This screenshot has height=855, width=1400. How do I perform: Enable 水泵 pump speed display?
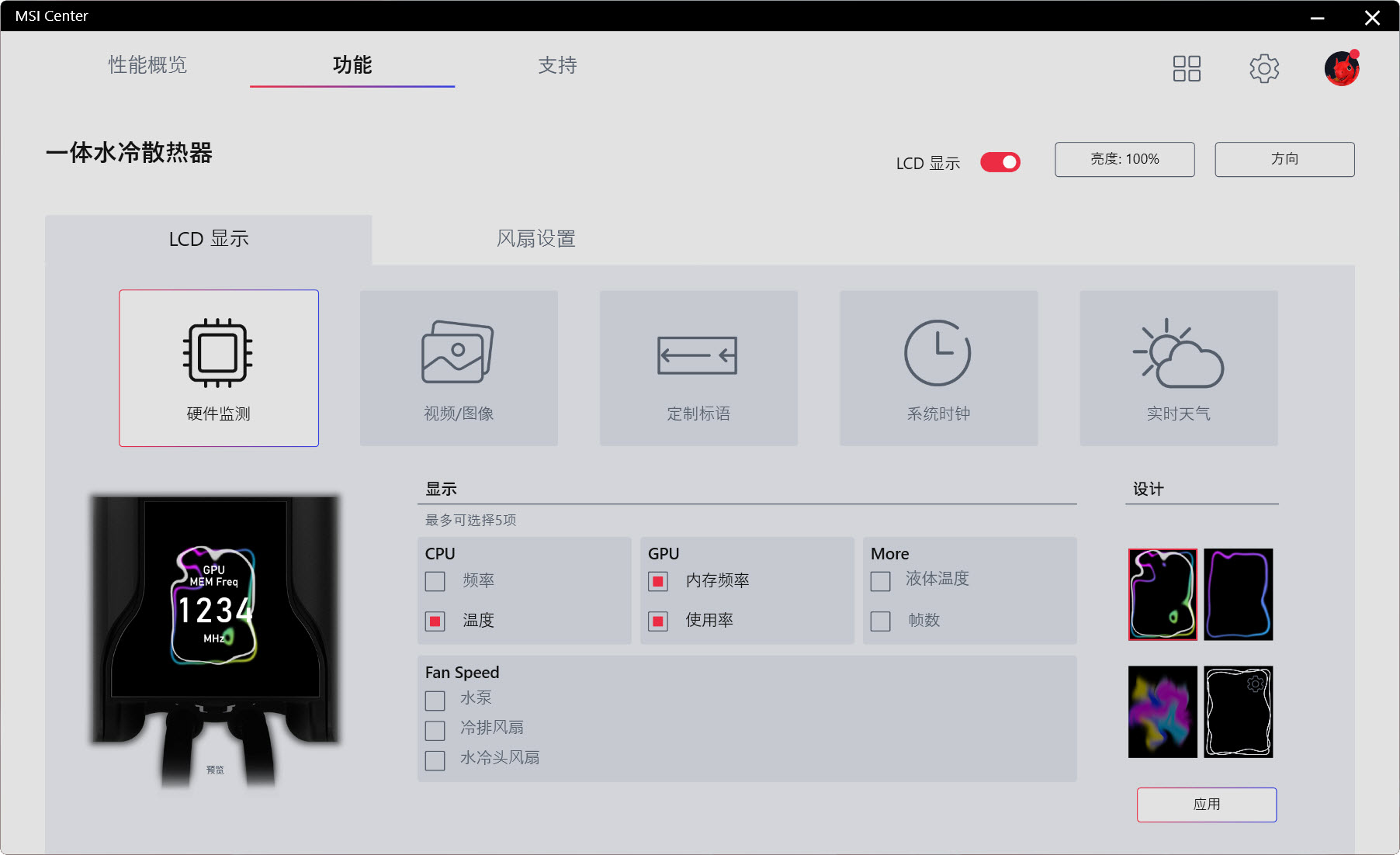pos(435,699)
